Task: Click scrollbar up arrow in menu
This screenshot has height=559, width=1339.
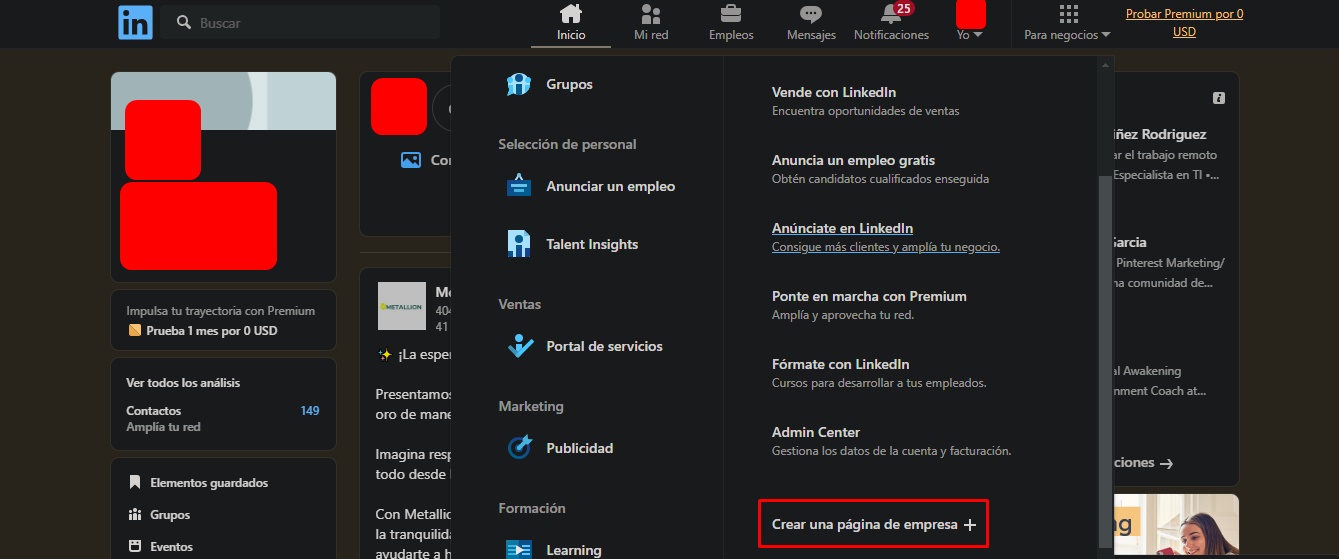Action: click(x=1105, y=66)
